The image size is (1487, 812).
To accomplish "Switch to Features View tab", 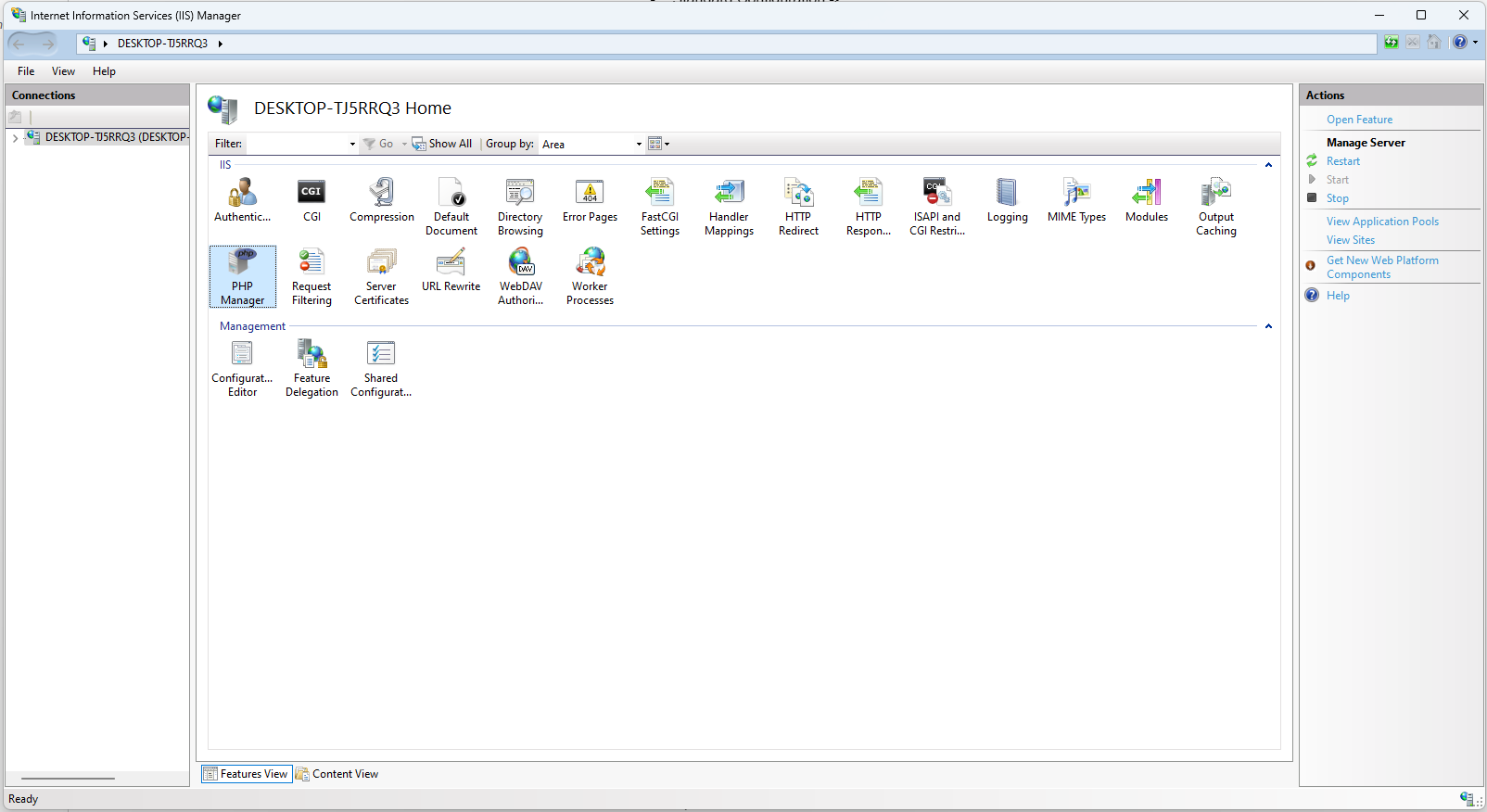I will click(246, 774).
